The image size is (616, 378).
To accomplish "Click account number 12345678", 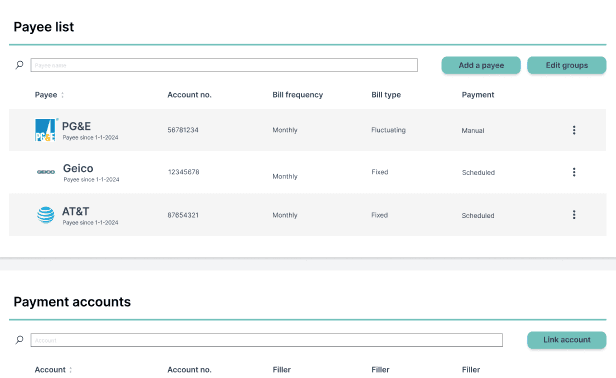I will point(183,172).
